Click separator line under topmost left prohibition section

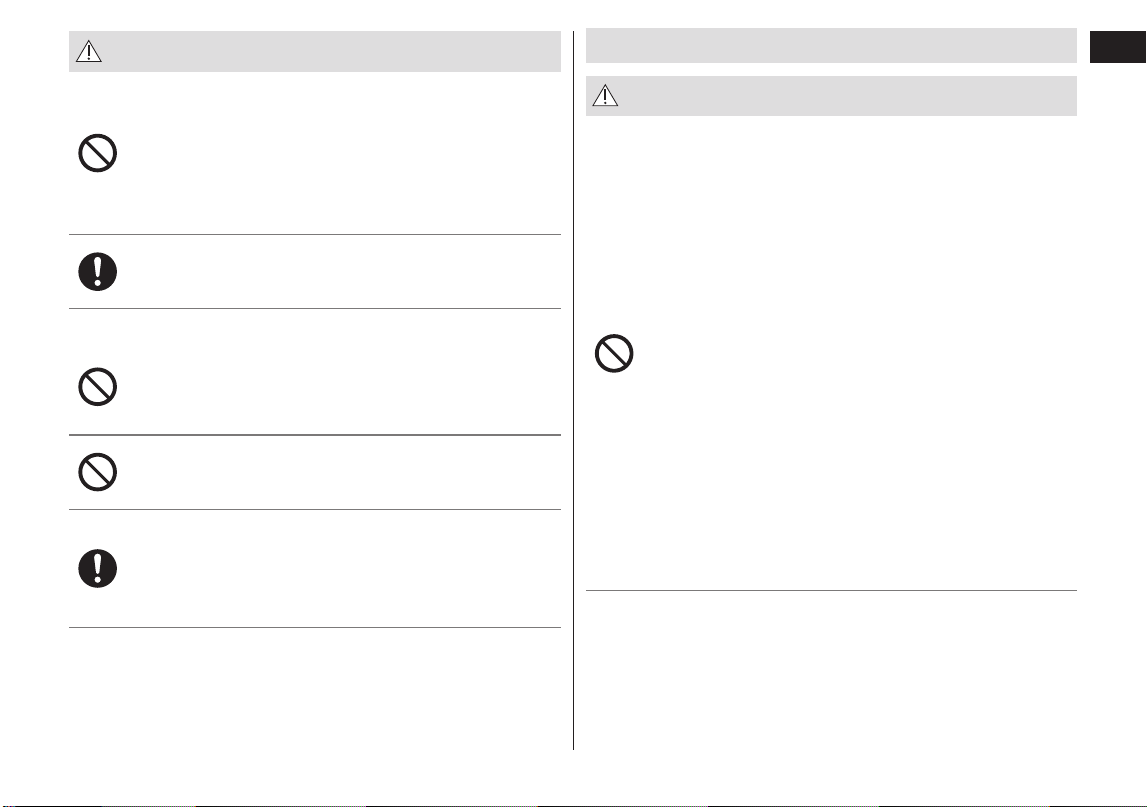(x=315, y=235)
